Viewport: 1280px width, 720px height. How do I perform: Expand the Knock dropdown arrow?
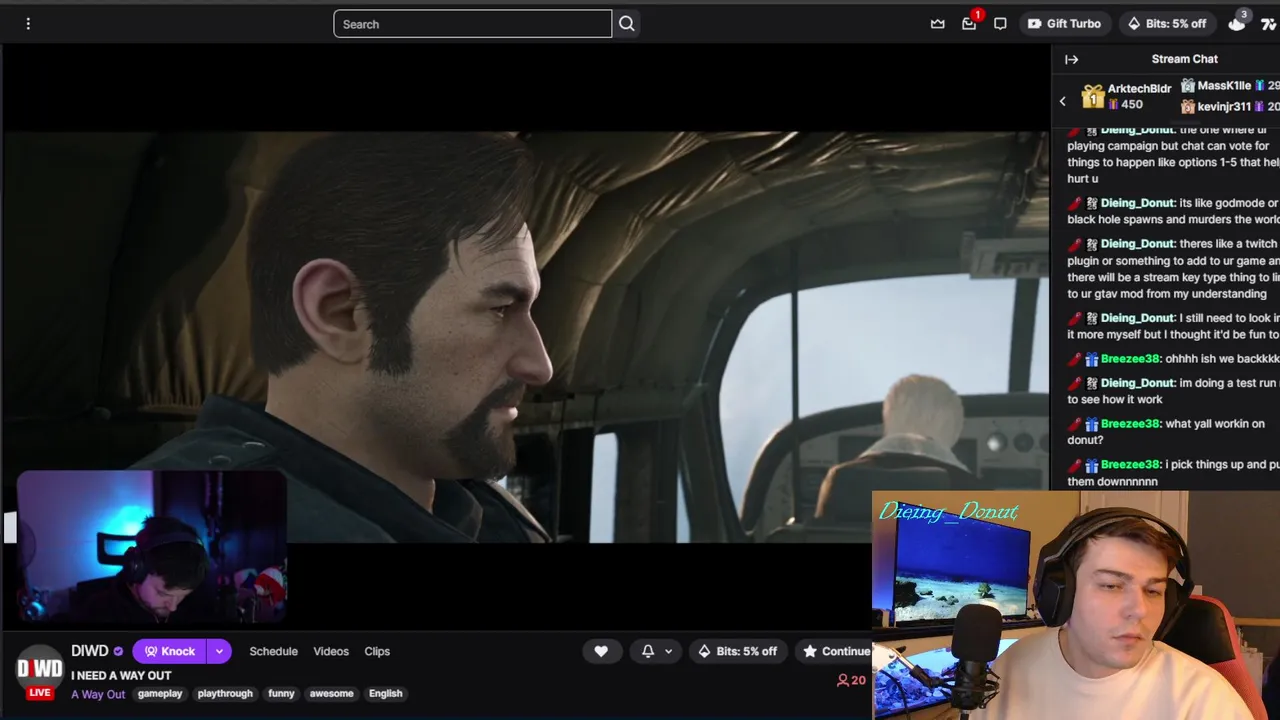click(x=219, y=651)
